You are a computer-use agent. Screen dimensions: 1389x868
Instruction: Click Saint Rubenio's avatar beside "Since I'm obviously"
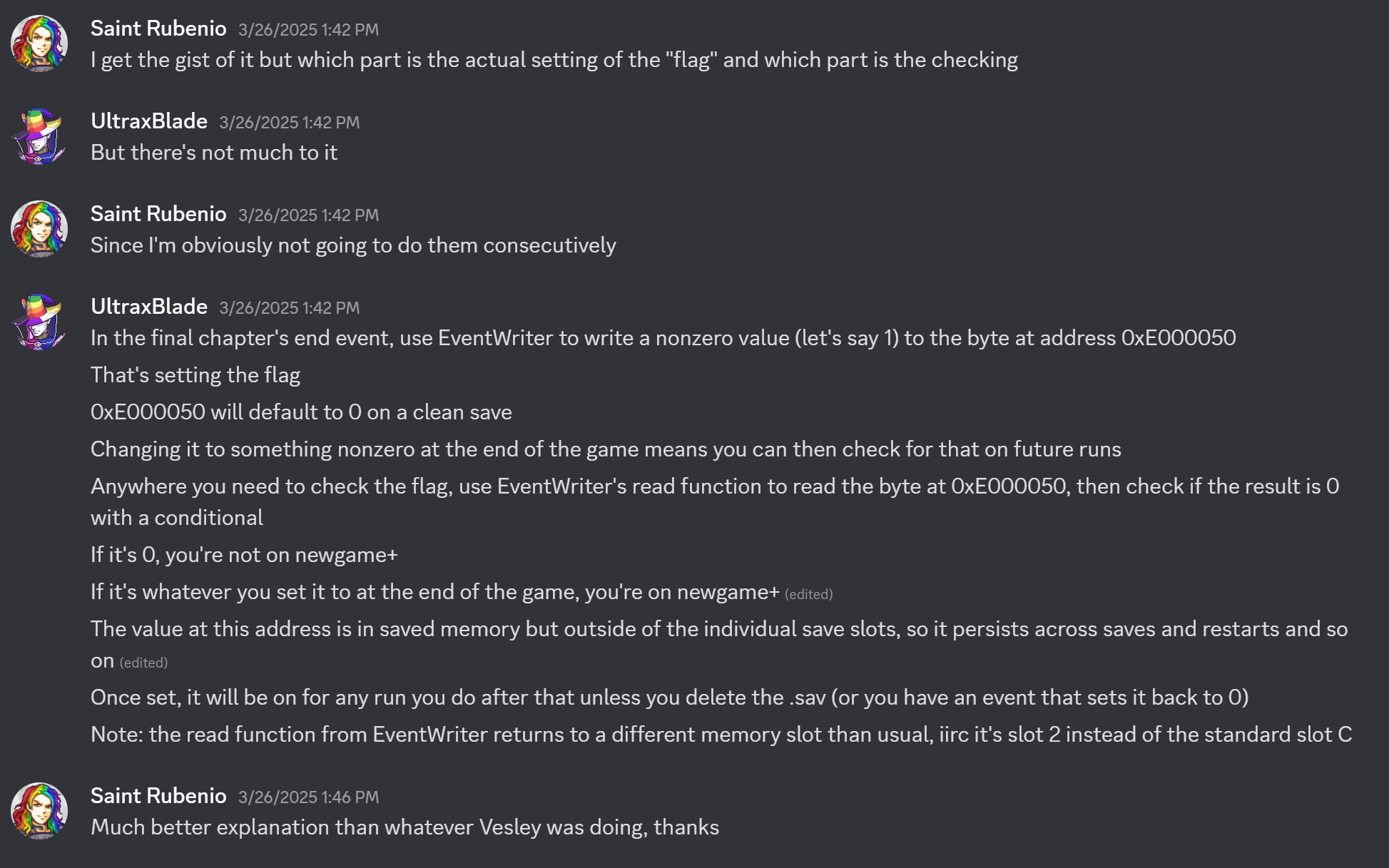coord(39,230)
